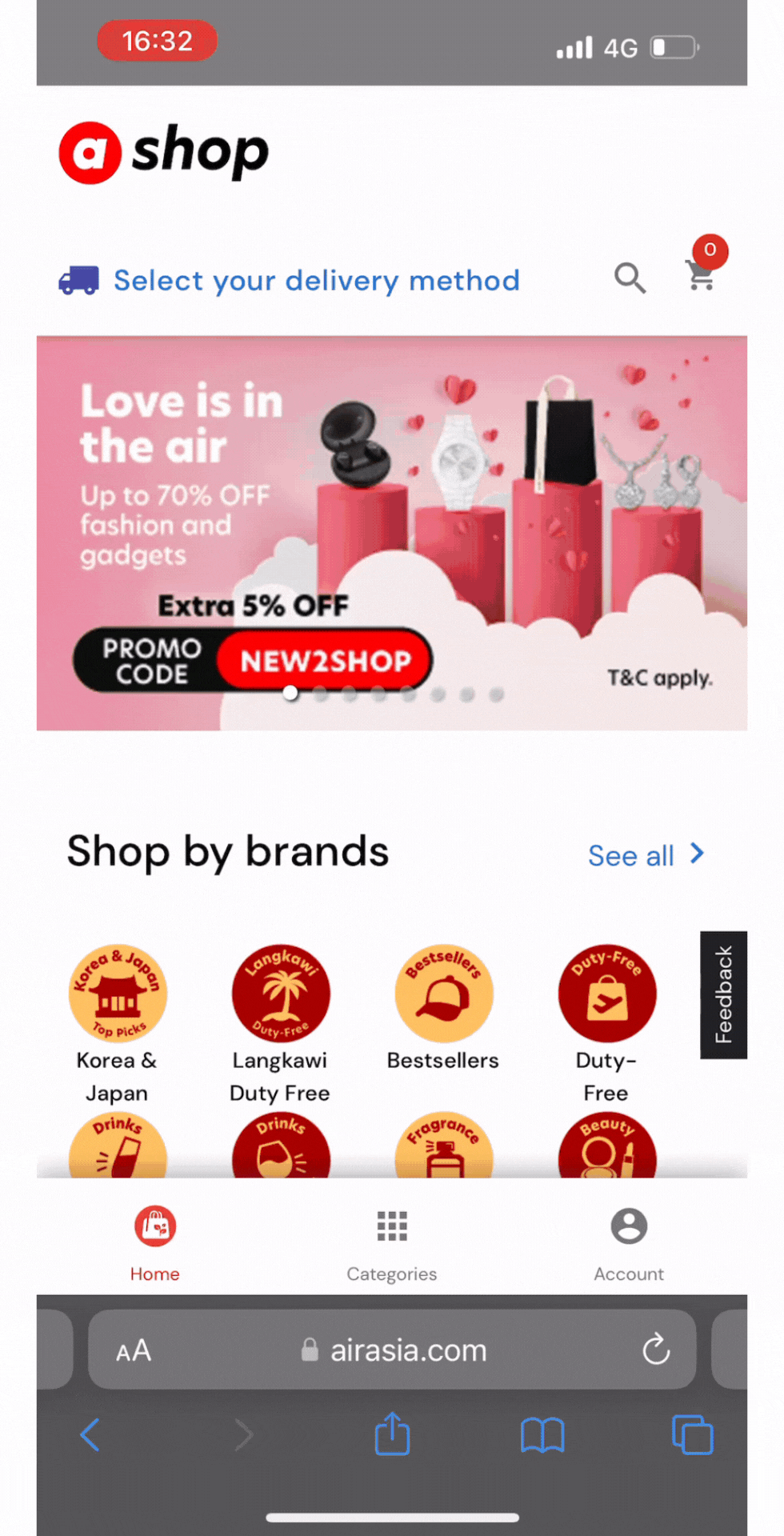
Task: Open the AA reader text size menu
Action: [x=134, y=1350]
